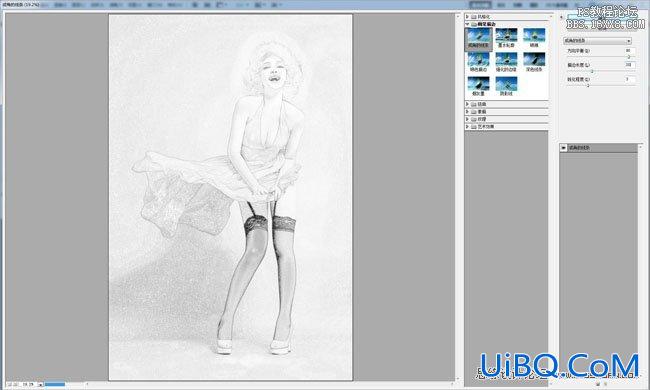This screenshot has height=390, width=650.
Task: Click the zoom in plus button
Action: (16, 385)
